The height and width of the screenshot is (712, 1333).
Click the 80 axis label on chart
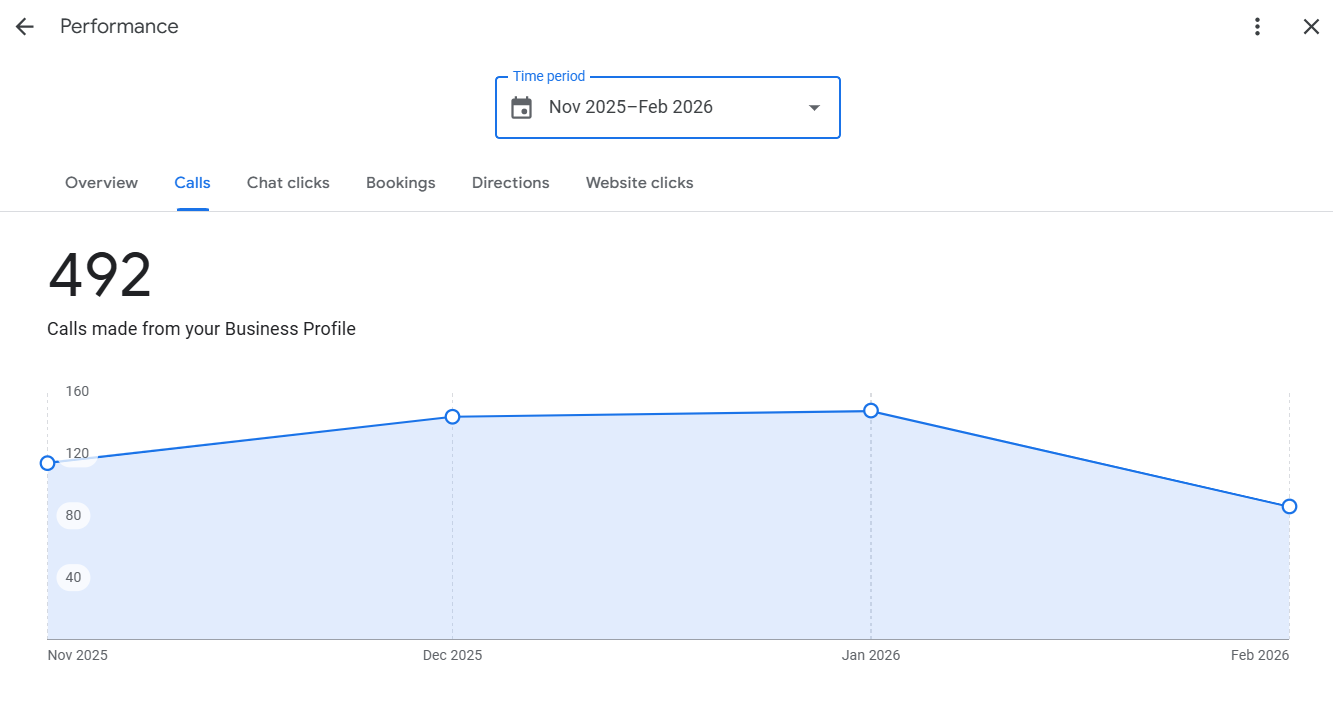[73, 516]
